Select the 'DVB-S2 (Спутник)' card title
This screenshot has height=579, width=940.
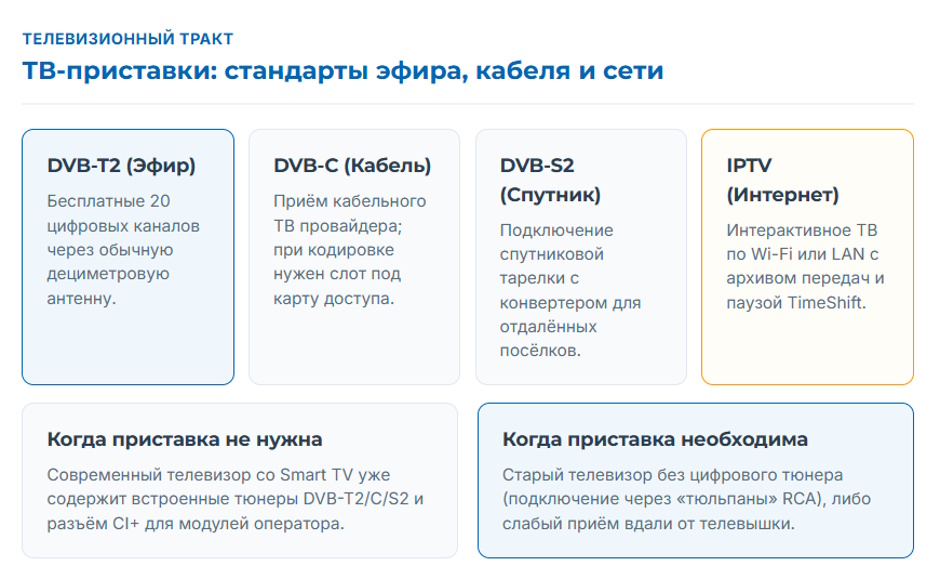click(x=550, y=180)
